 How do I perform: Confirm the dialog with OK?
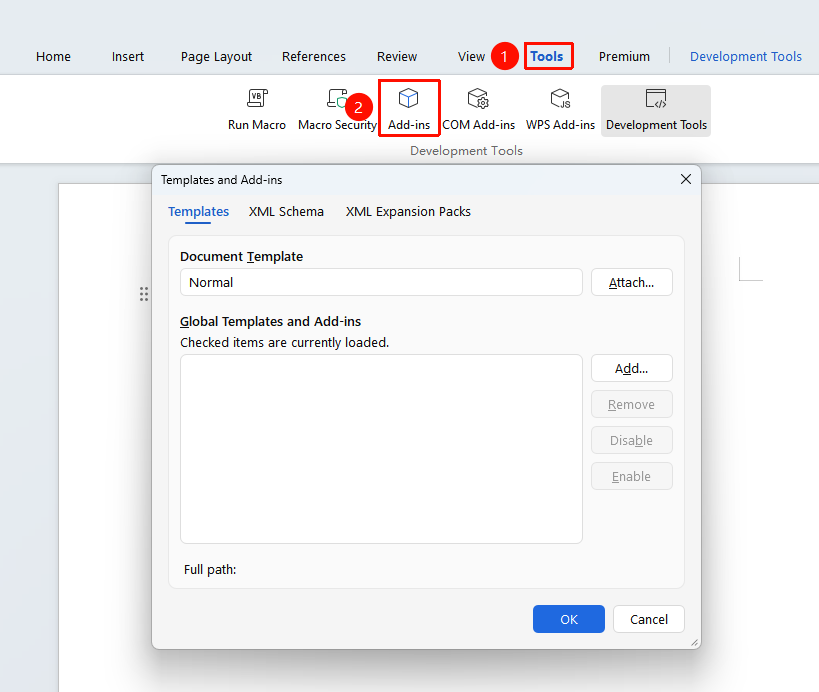pyautogui.click(x=569, y=619)
